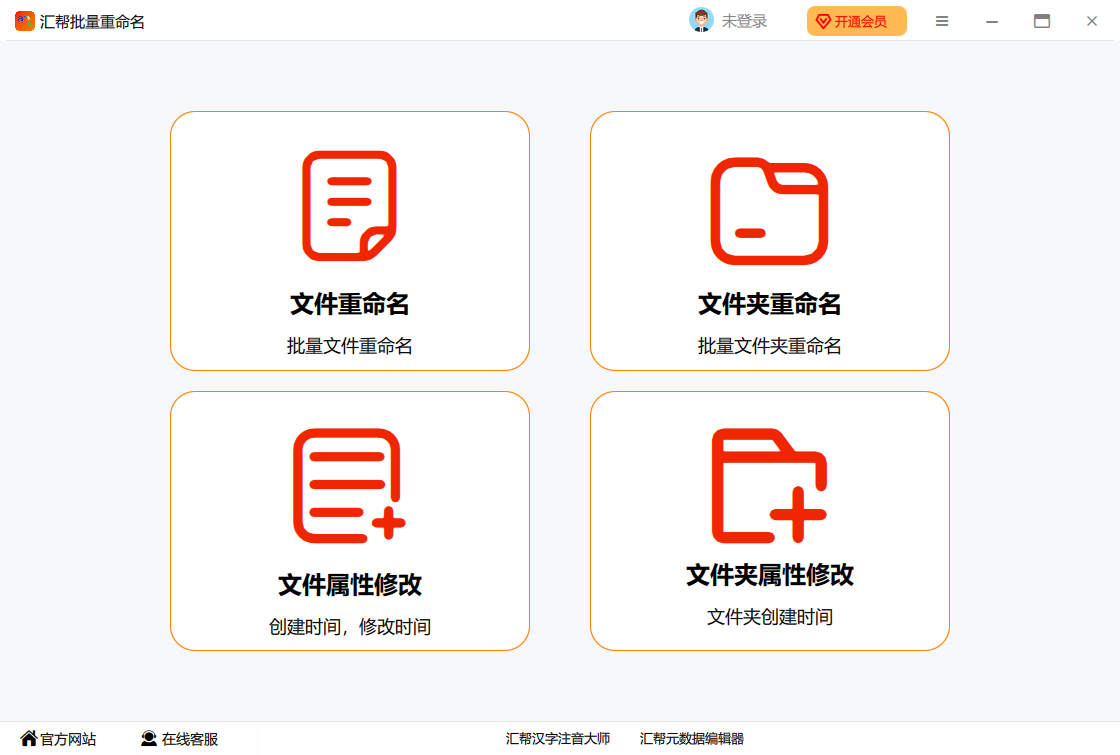Click the 创建时间，修改时间 subtitle text

pyautogui.click(x=349, y=627)
